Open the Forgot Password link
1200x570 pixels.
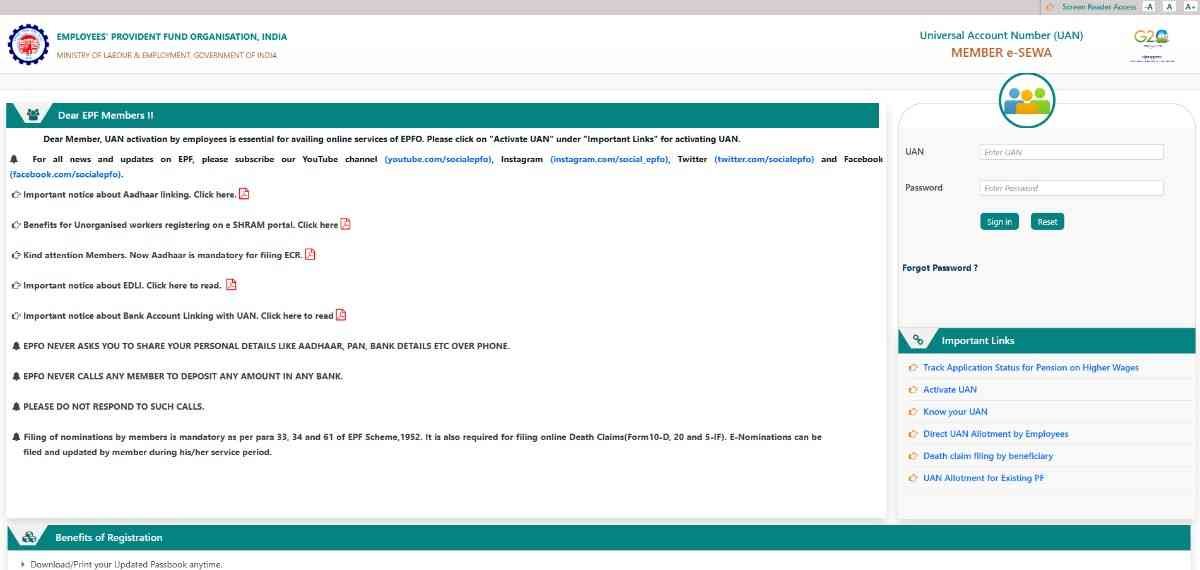click(940, 268)
